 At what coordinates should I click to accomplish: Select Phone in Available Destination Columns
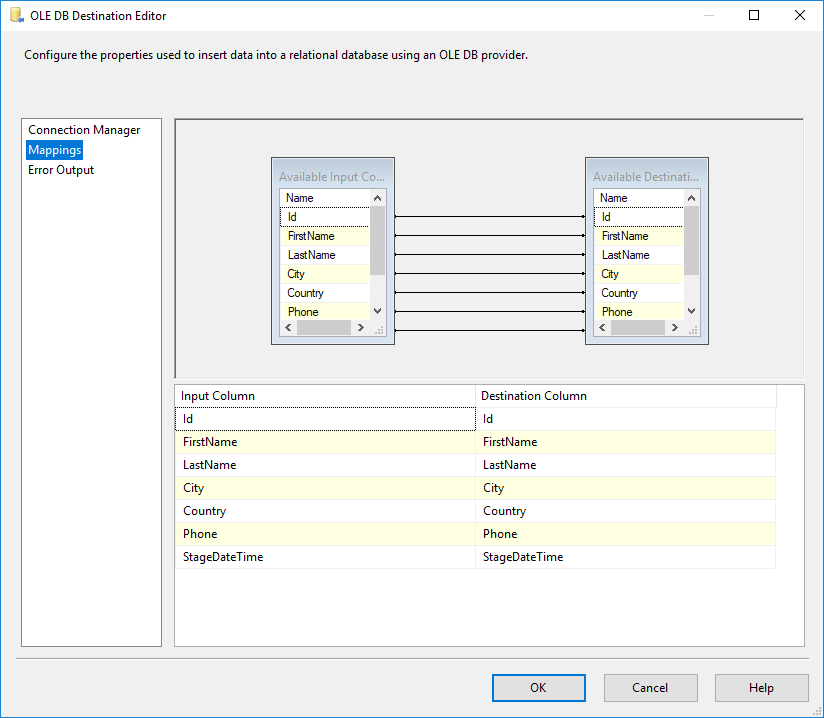(x=639, y=312)
